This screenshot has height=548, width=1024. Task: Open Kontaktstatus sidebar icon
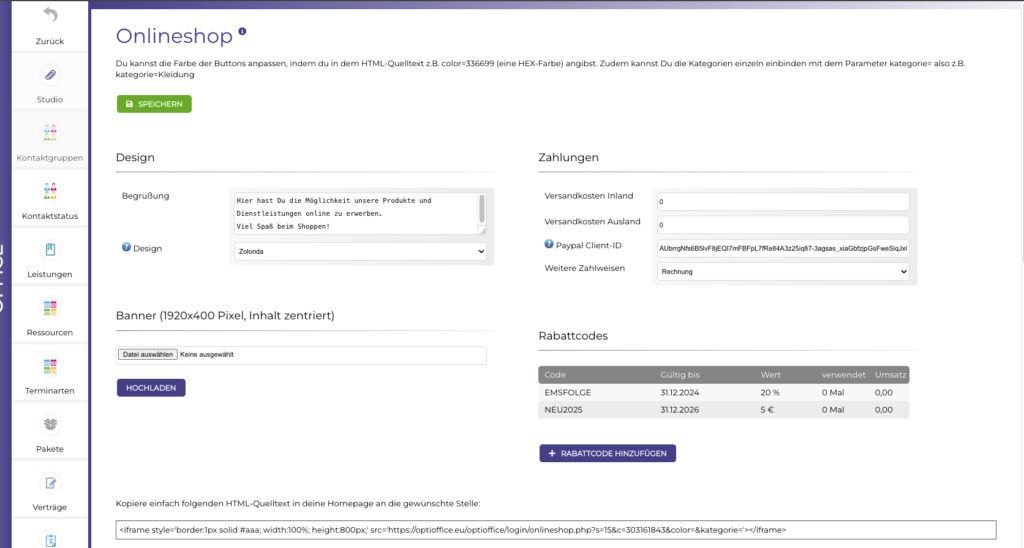50,191
